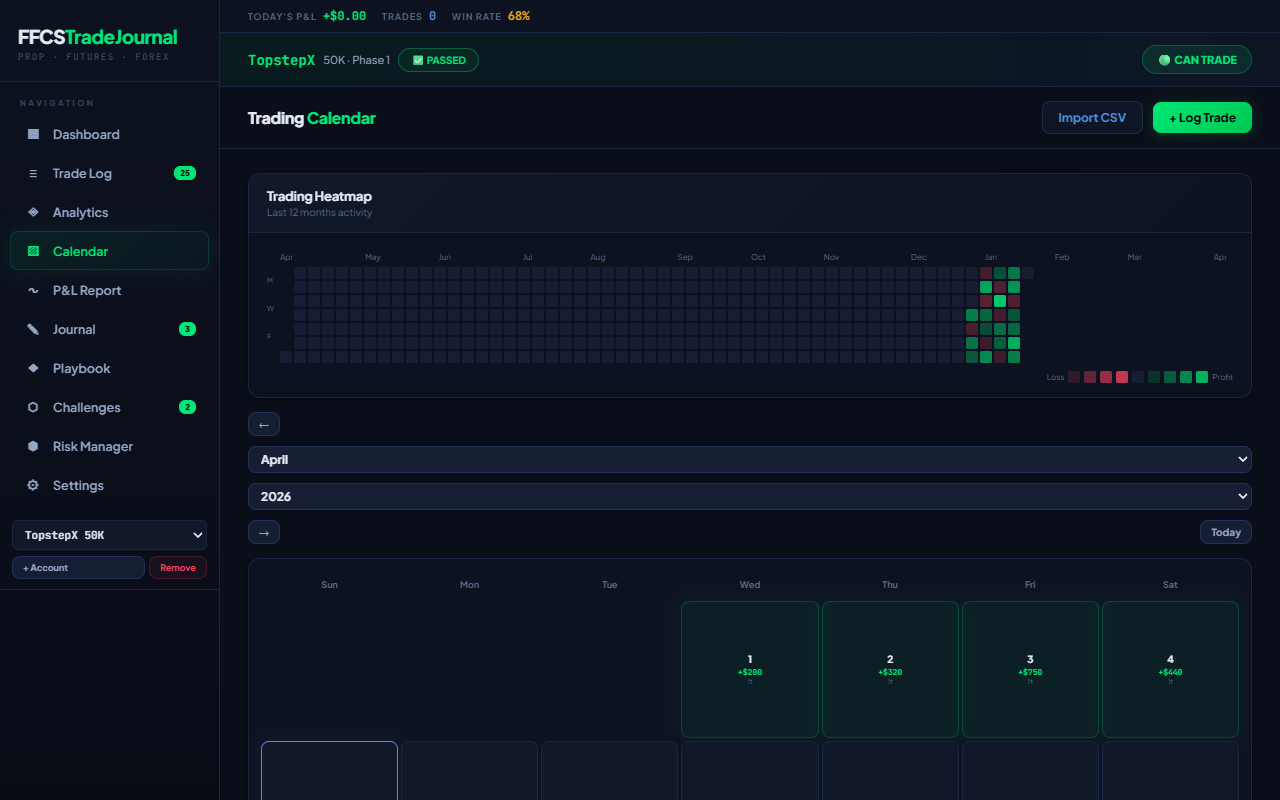Click 'Last 12 months activity' subtitle
Viewport: 1280px width, 800px height.
click(x=319, y=213)
